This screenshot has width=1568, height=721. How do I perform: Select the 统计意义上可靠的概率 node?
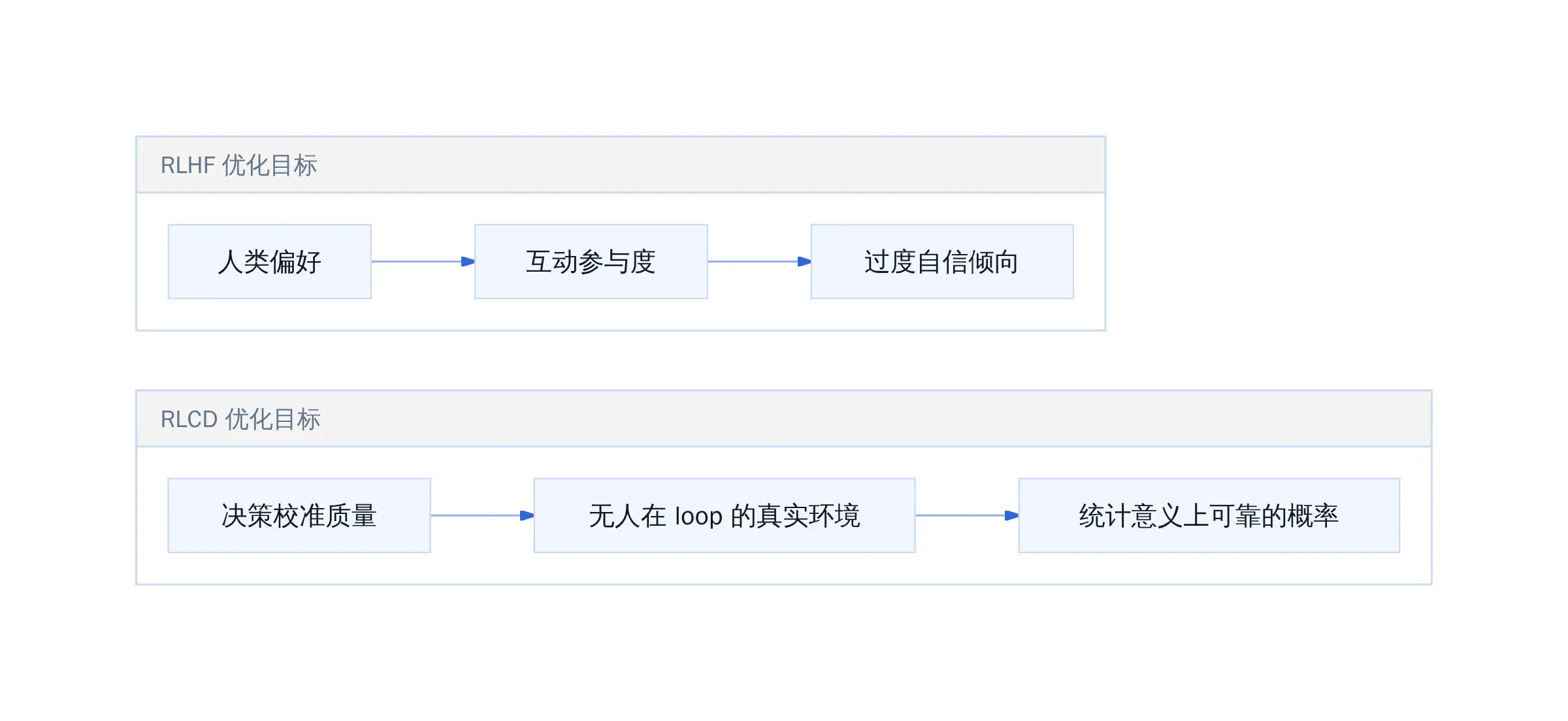point(1209,516)
